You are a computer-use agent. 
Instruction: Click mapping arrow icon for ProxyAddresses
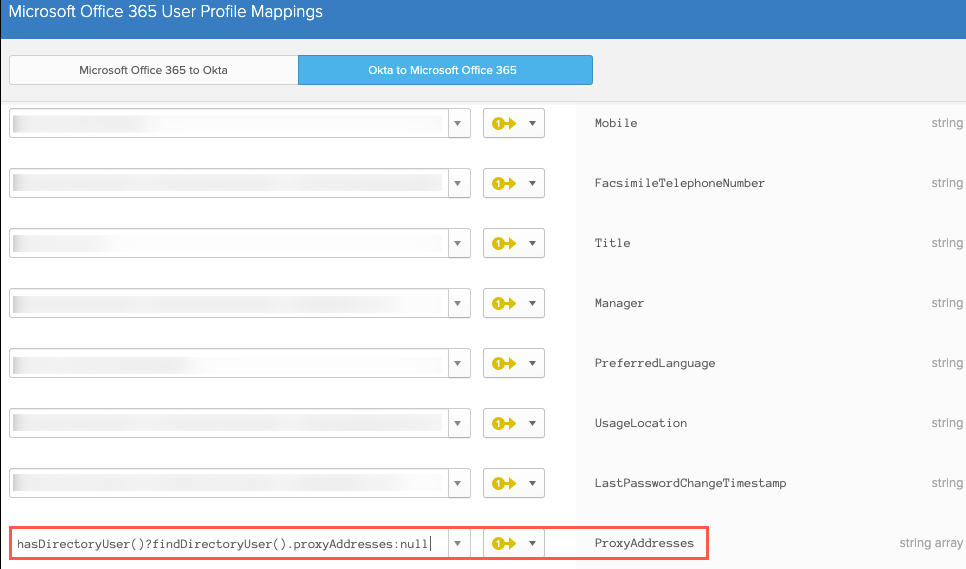(503, 544)
